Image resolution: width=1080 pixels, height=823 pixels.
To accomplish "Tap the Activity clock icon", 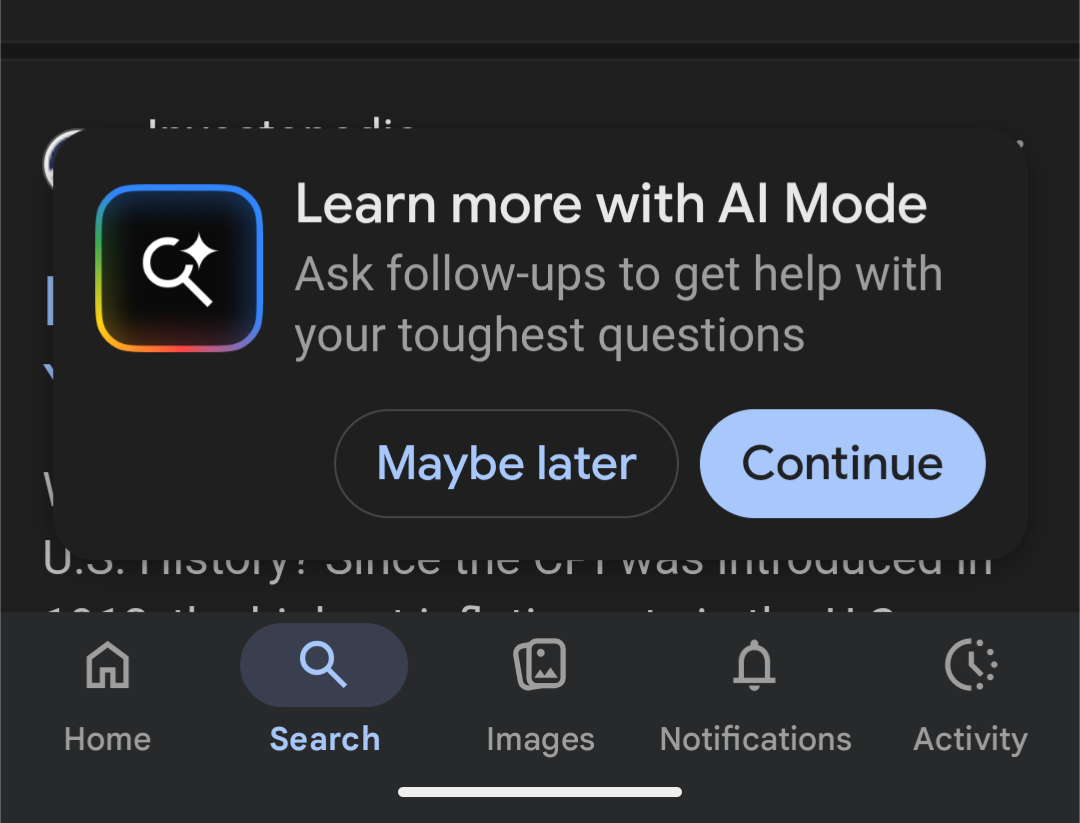I will 970,665.
